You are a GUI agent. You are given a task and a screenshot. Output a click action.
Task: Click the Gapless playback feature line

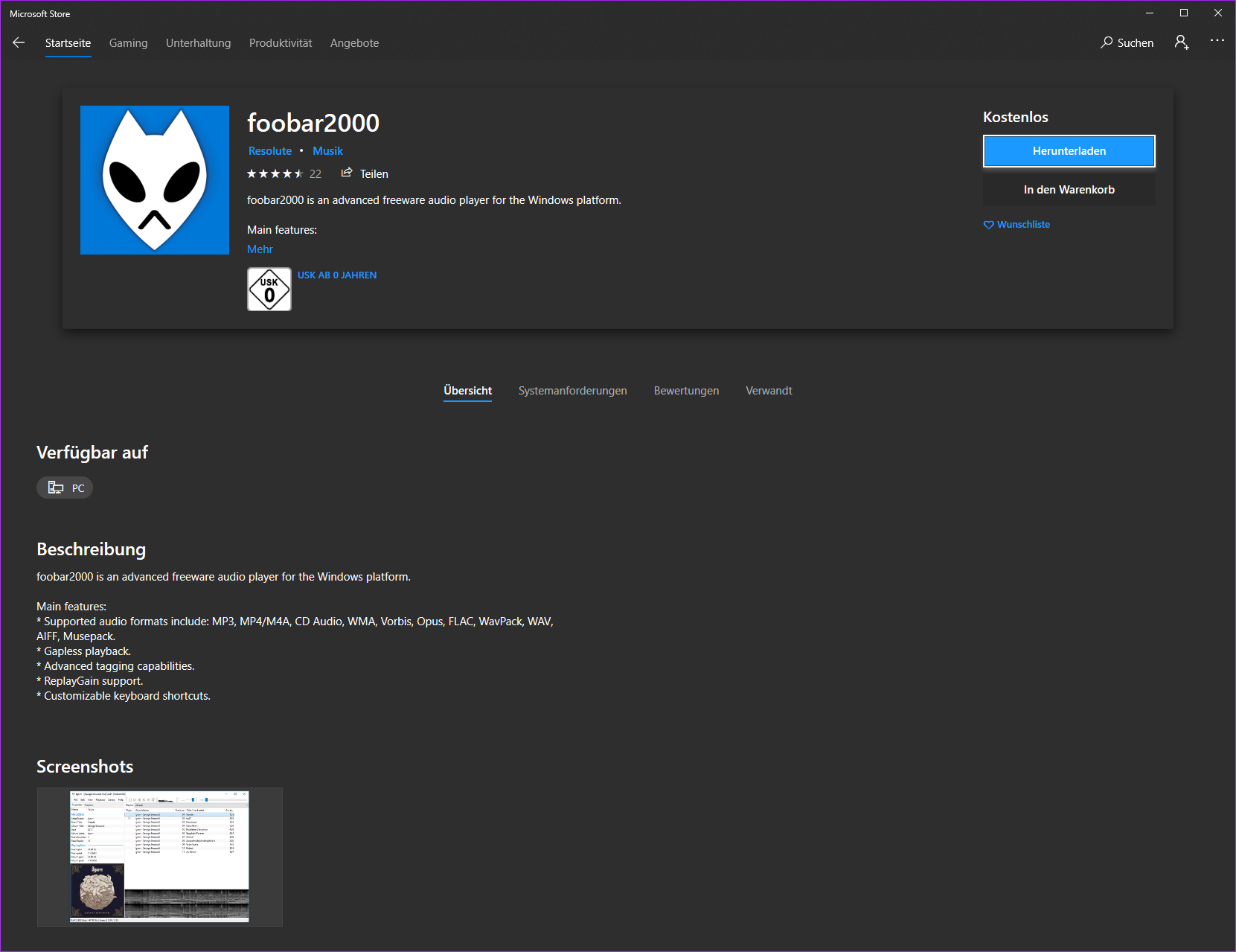pos(84,651)
